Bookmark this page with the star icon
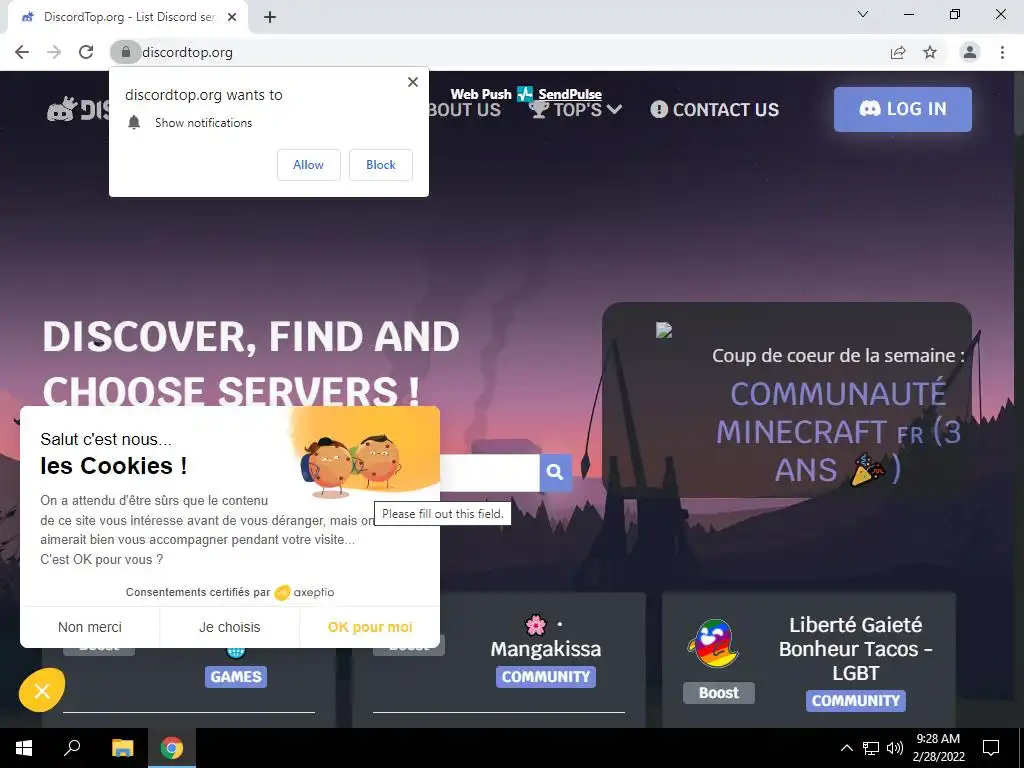Screen dimensions: 1024x768 pyautogui.click(x=930, y=52)
